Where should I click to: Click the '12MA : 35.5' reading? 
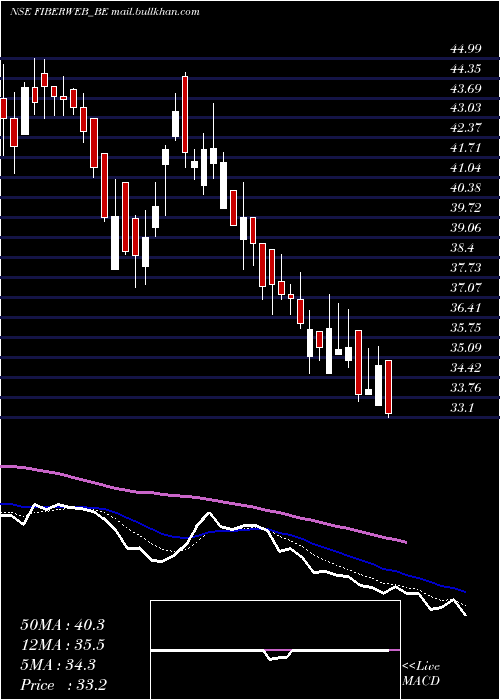pyautogui.click(x=62, y=645)
